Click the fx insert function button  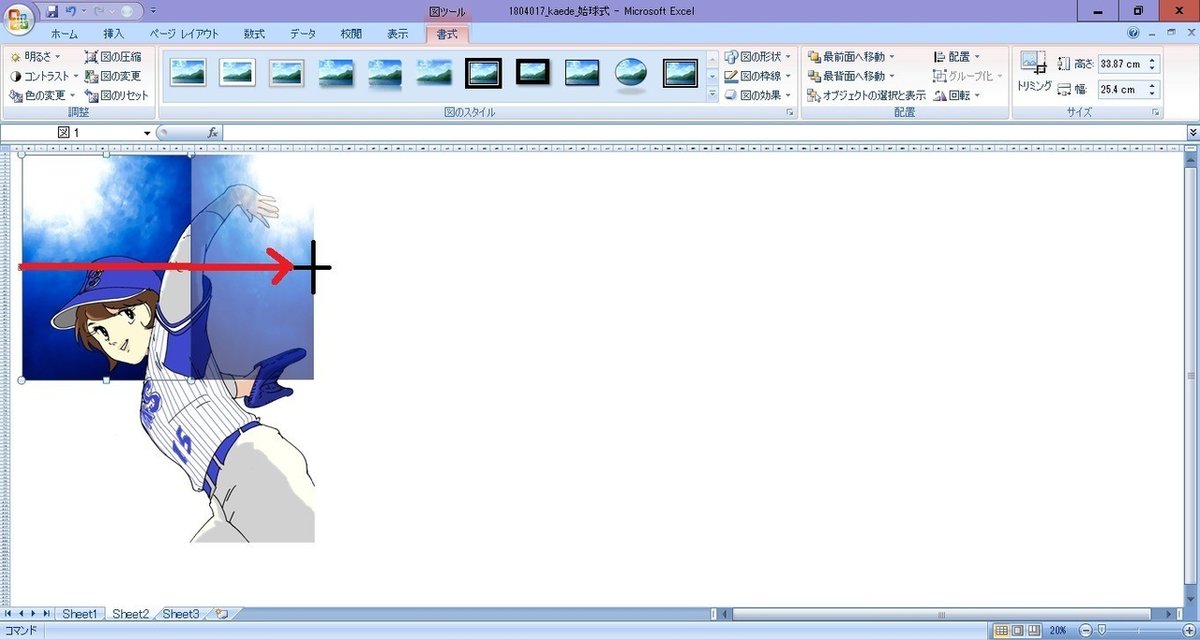[212, 133]
